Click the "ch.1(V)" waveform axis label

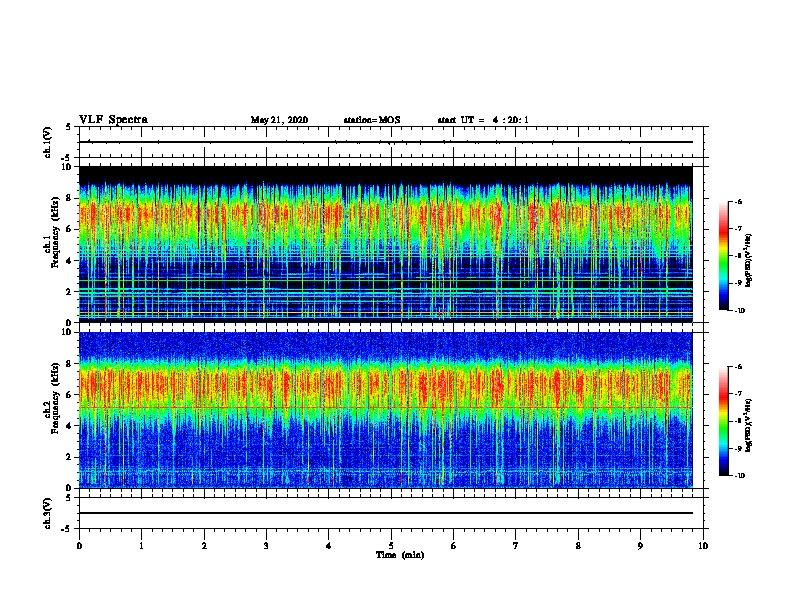(x=47, y=142)
